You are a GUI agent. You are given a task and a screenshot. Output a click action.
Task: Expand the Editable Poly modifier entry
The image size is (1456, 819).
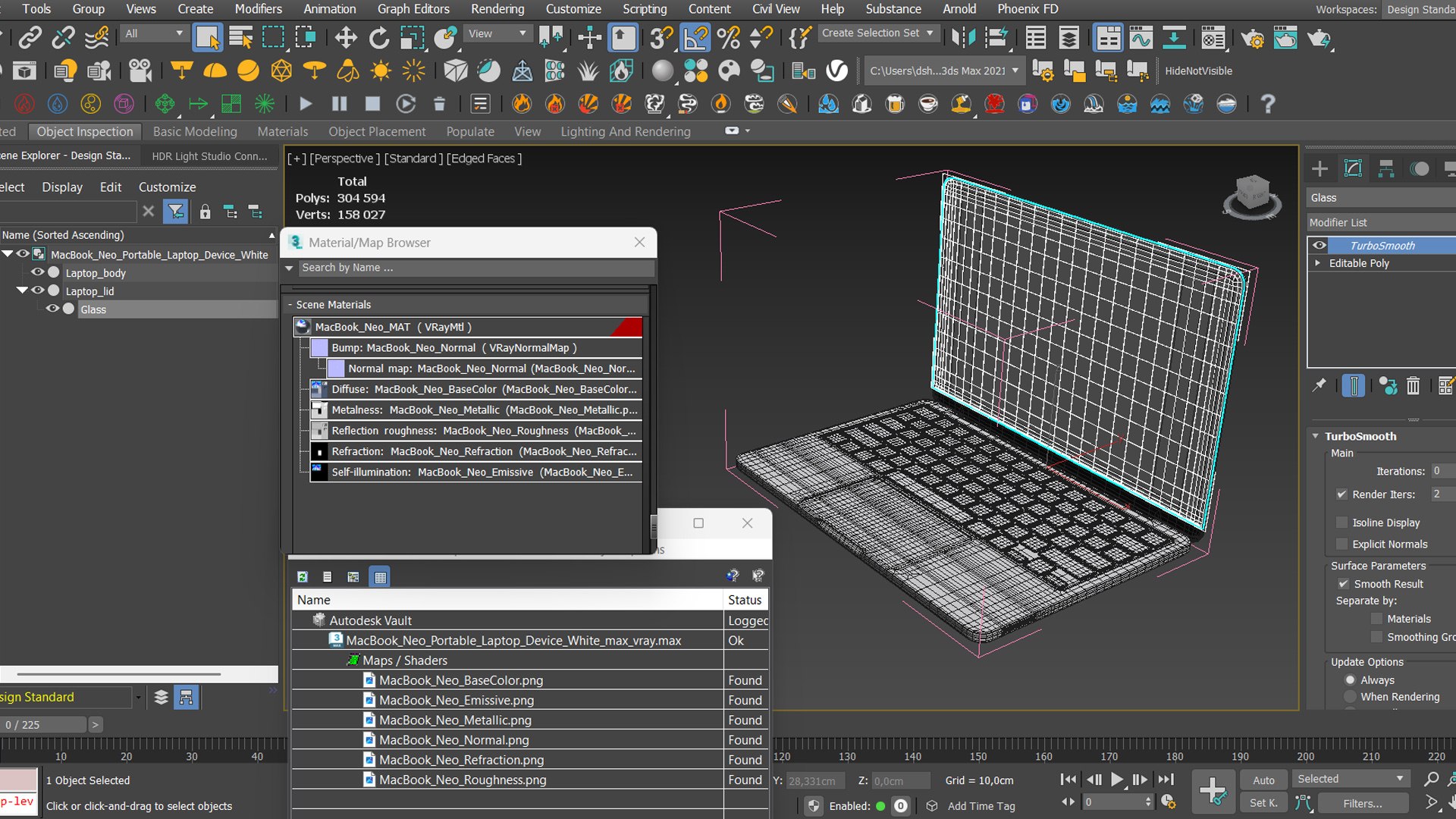(1318, 263)
